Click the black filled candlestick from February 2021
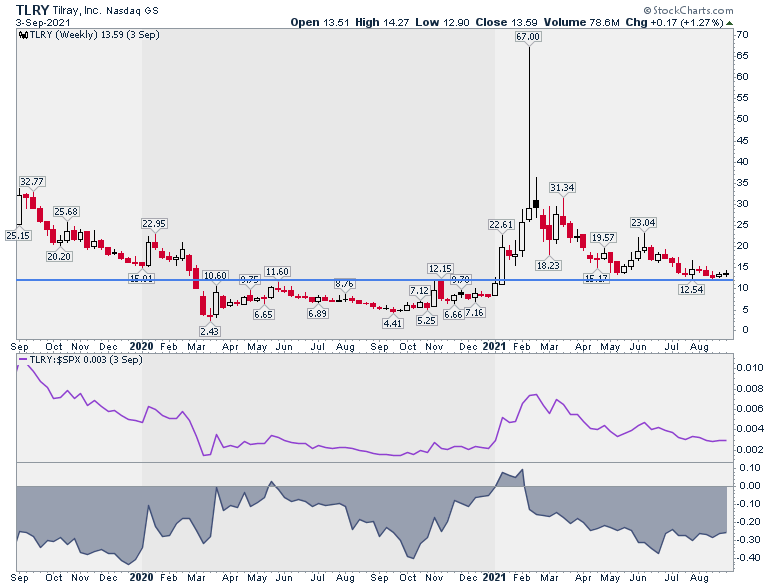 (536, 203)
